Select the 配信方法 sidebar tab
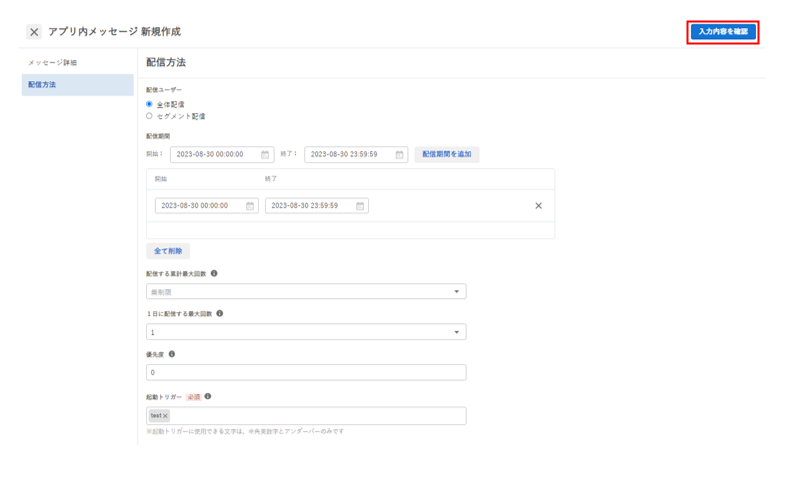The width and height of the screenshot is (799, 479). (77, 85)
